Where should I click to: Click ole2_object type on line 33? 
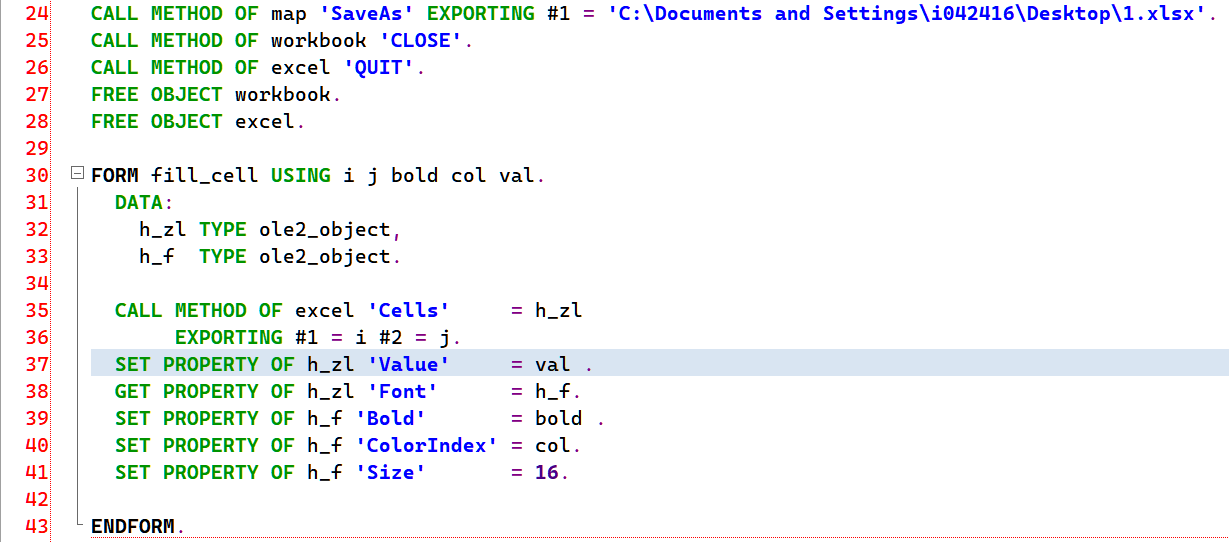coord(325,257)
